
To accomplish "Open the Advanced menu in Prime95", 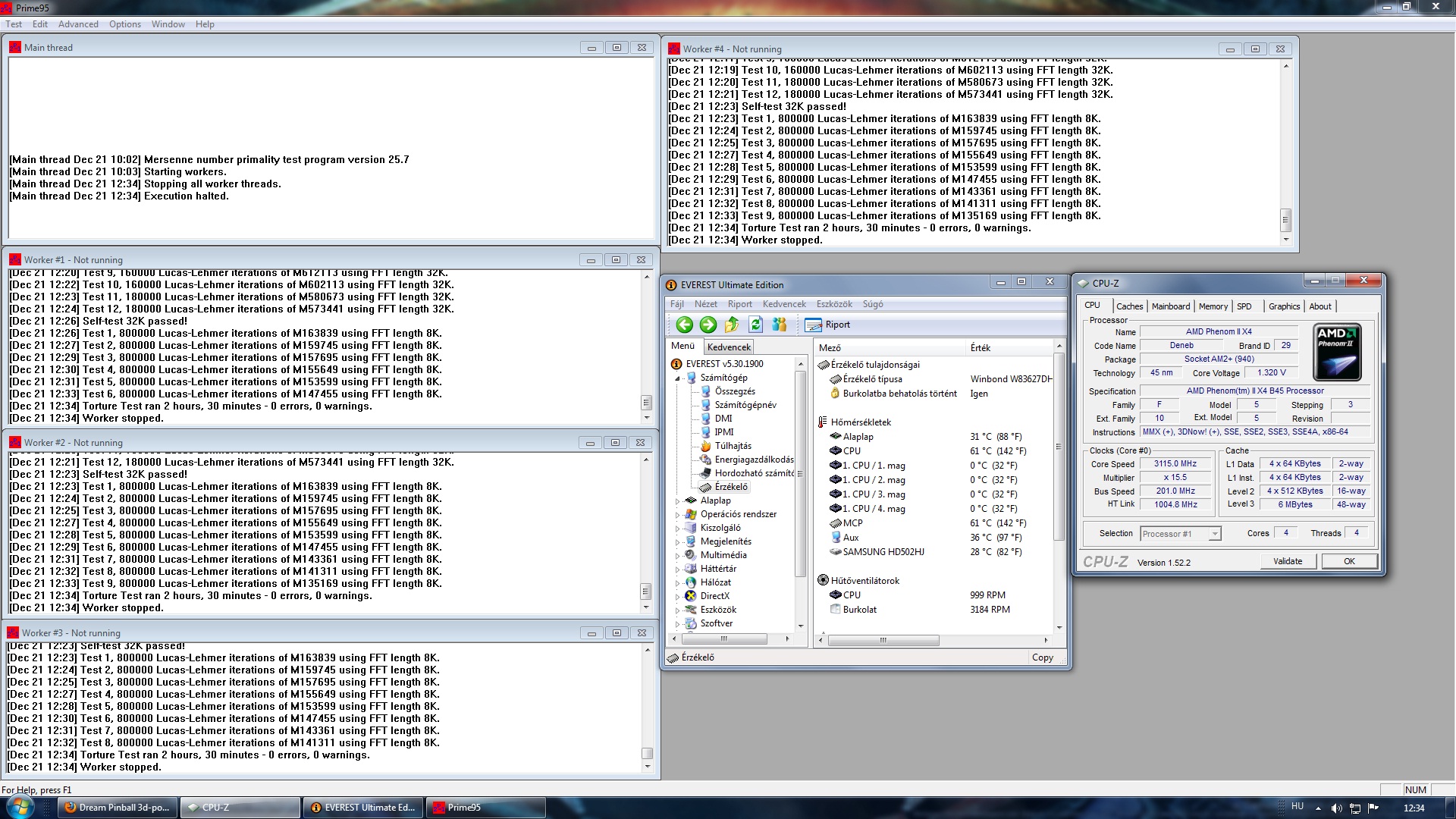I will pos(78,24).
